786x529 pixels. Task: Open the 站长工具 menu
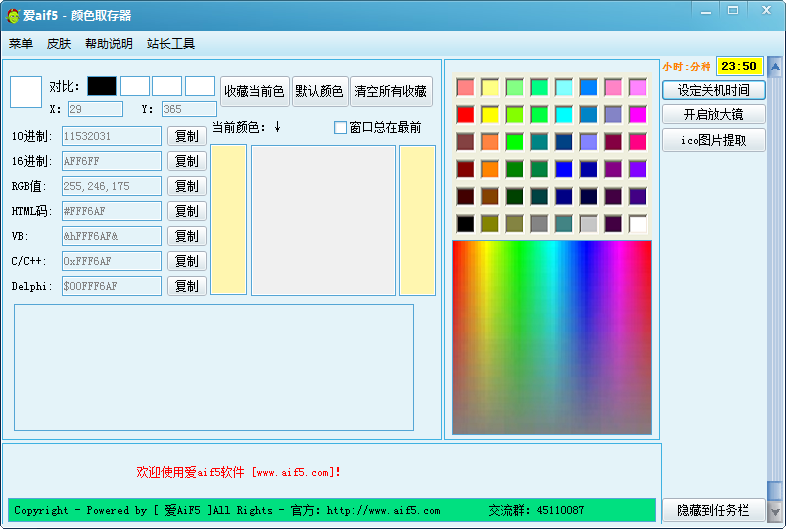pyautogui.click(x=171, y=44)
